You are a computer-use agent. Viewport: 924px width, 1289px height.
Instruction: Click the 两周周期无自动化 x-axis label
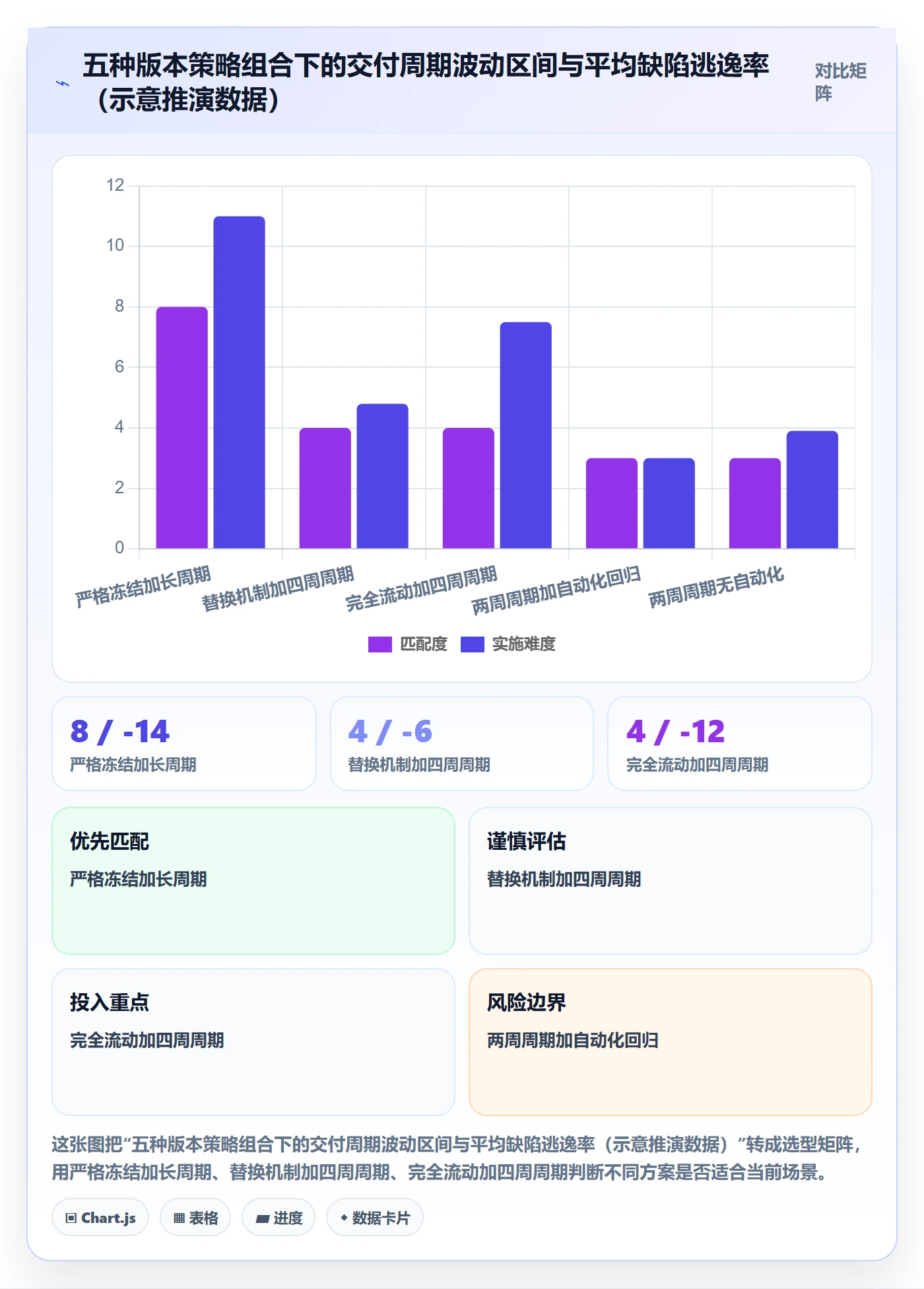click(716, 586)
